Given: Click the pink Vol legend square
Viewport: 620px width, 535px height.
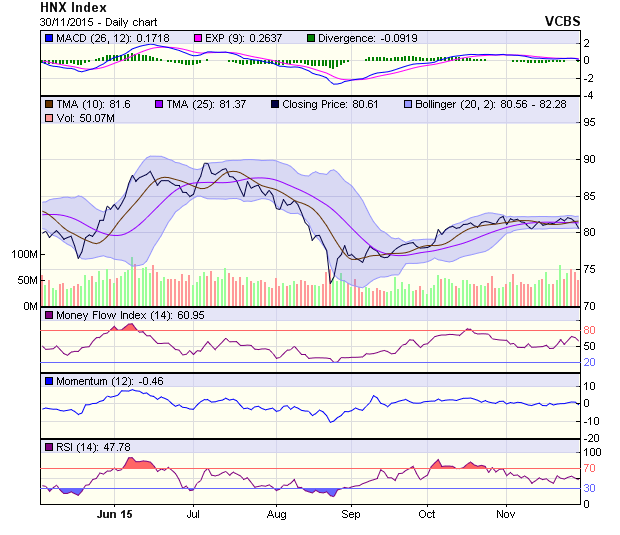Looking at the screenshot, I should (x=49, y=119).
